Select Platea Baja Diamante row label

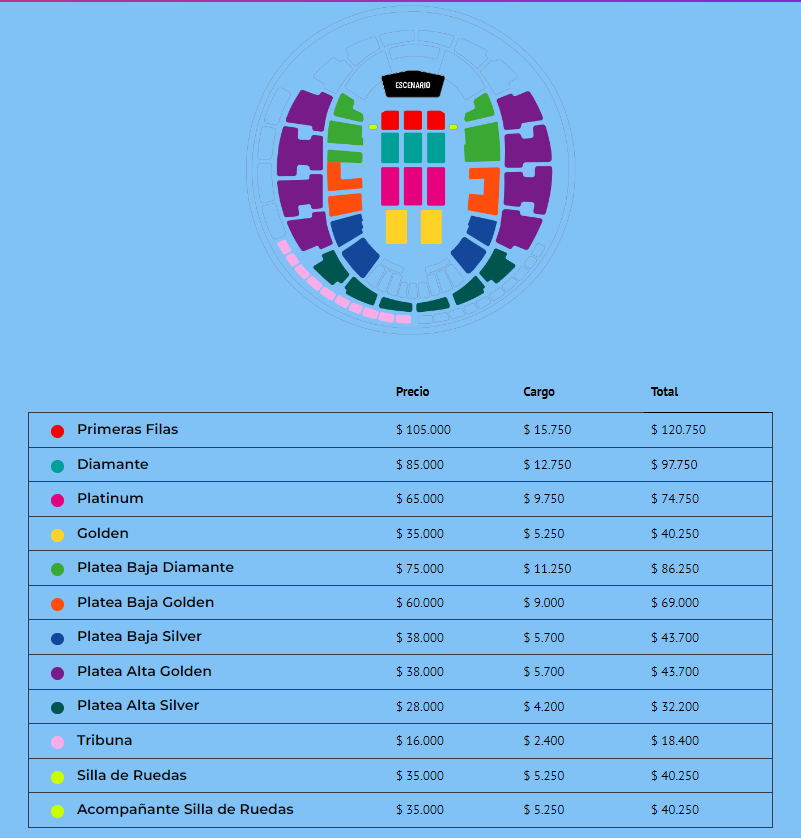[155, 567]
